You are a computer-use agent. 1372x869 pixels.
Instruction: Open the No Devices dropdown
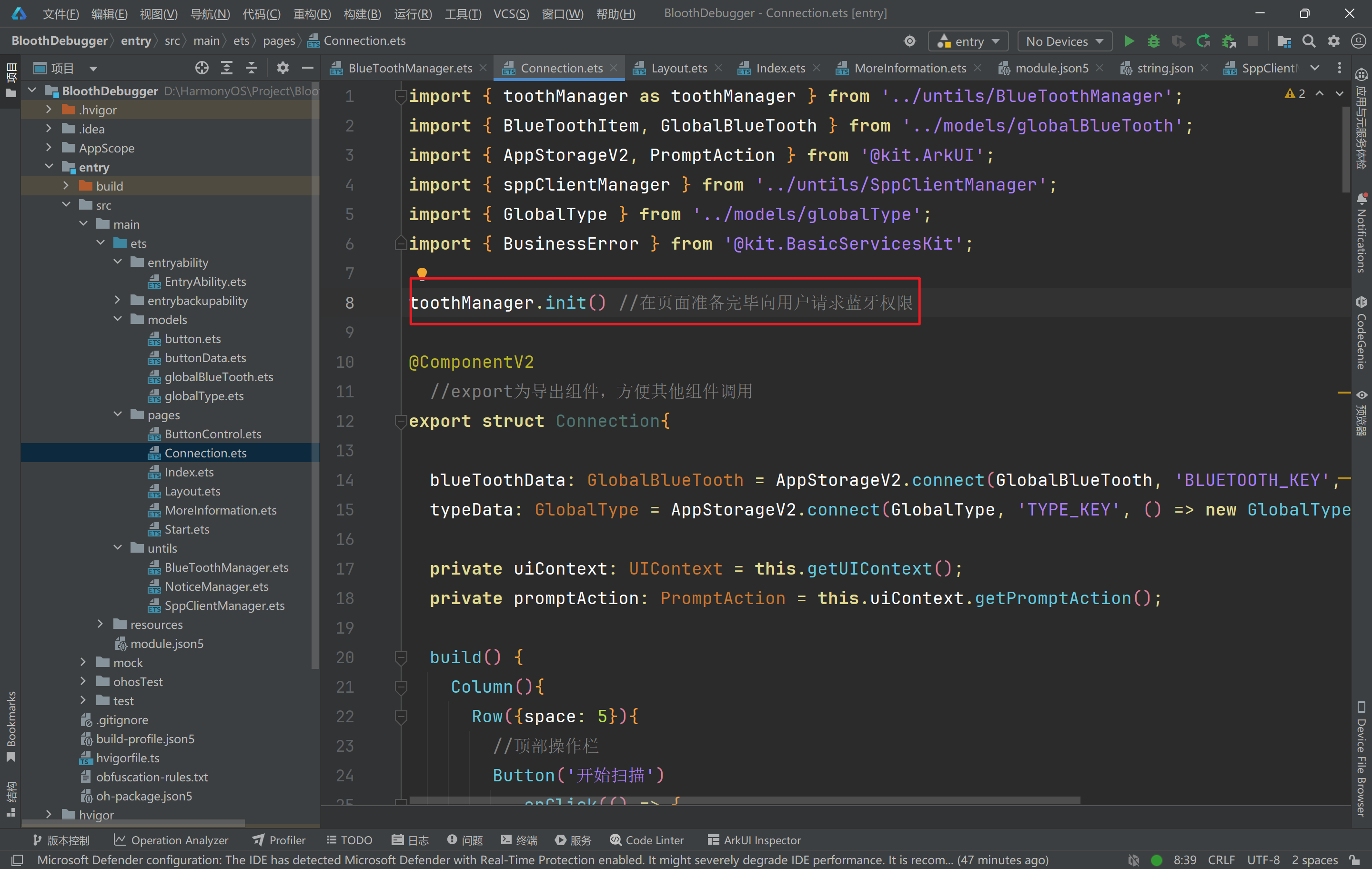(1064, 41)
